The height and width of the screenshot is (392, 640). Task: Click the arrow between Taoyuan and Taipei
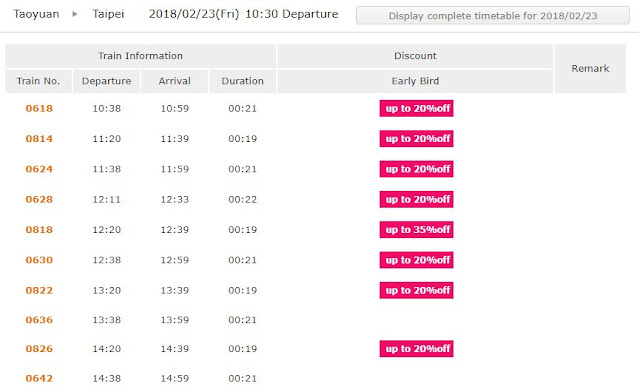click(75, 14)
